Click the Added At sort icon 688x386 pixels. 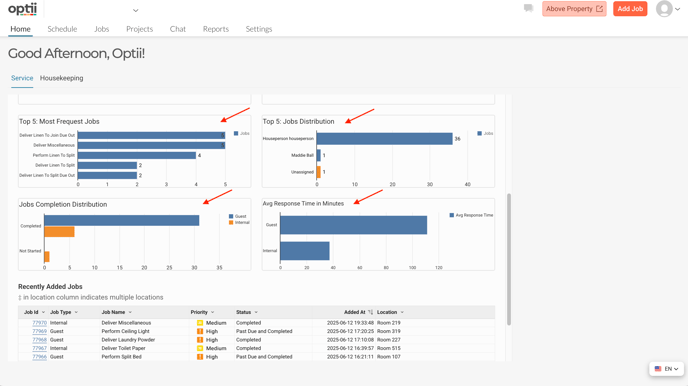(370, 312)
